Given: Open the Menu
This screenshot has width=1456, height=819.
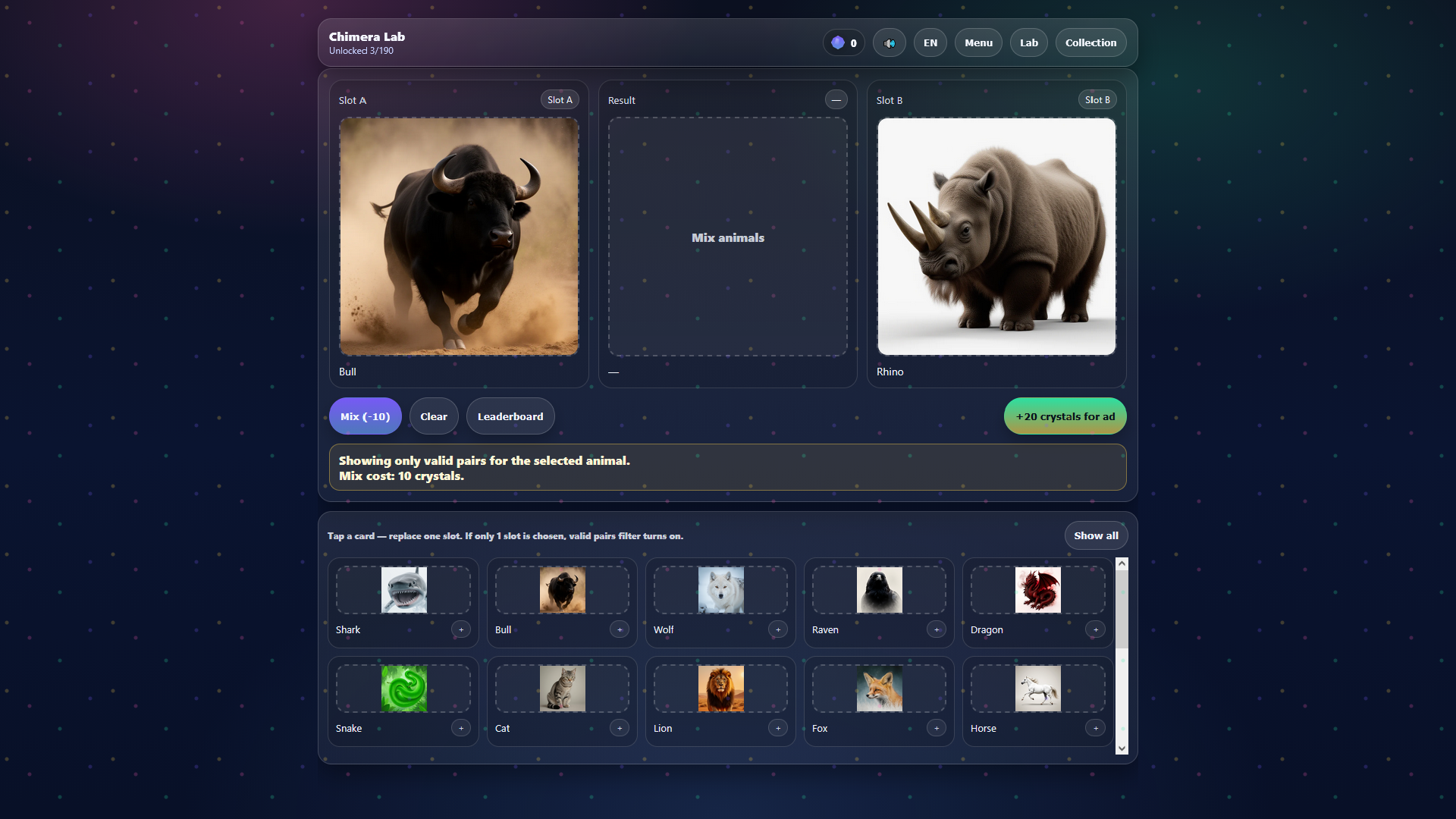Looking at the screenshot, I should pos(978,42).
